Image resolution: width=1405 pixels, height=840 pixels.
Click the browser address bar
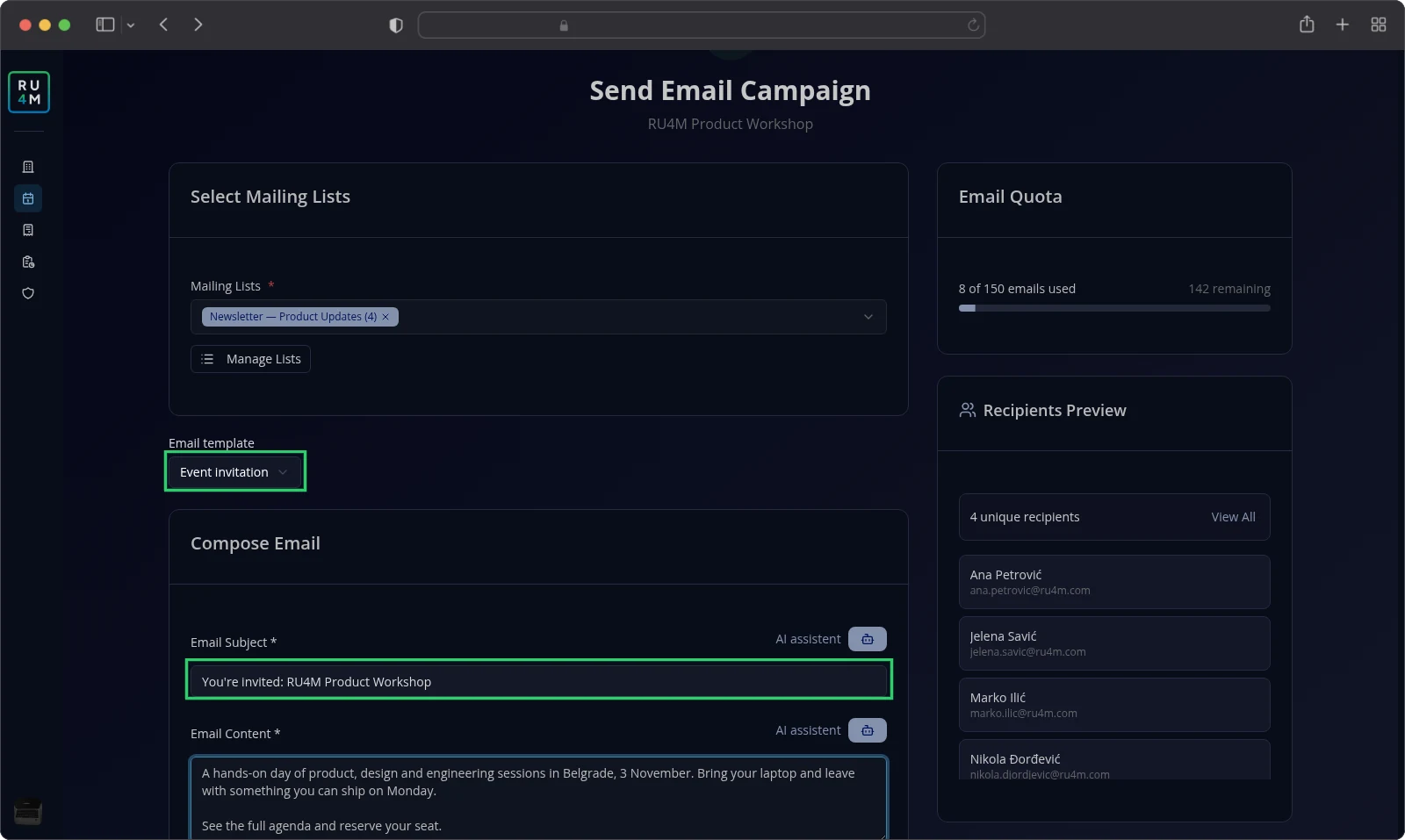pos(702,25)
